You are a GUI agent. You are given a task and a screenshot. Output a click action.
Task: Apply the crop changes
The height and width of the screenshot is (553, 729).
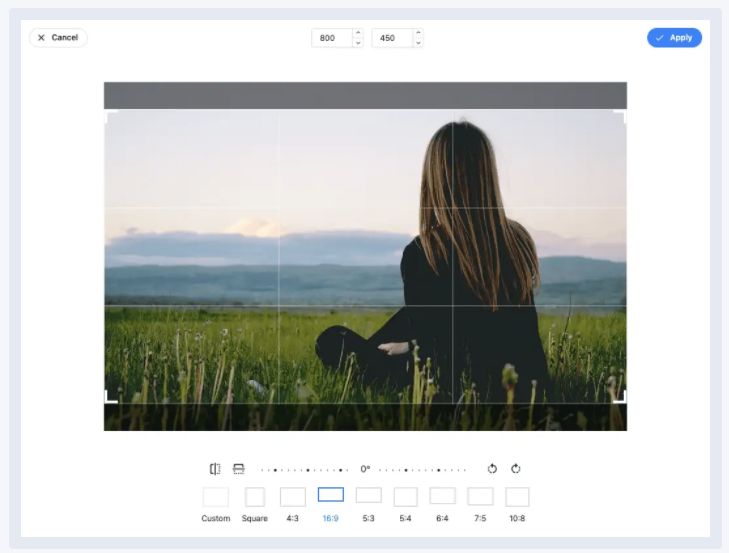click(674, 38)
